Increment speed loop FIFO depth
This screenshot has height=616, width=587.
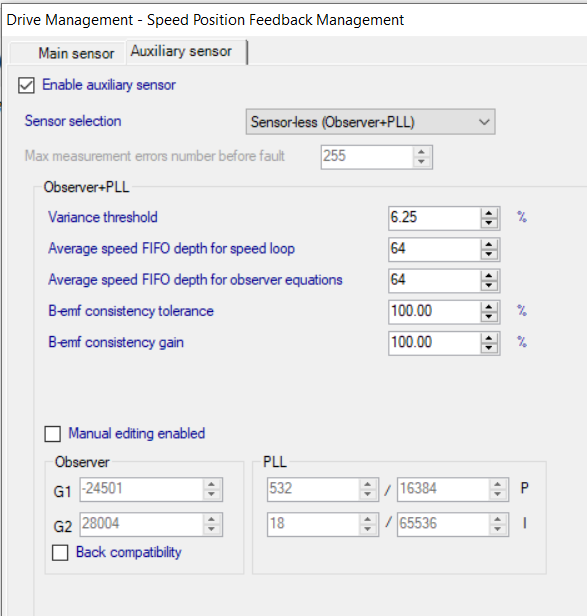click(x=489, y=244)
